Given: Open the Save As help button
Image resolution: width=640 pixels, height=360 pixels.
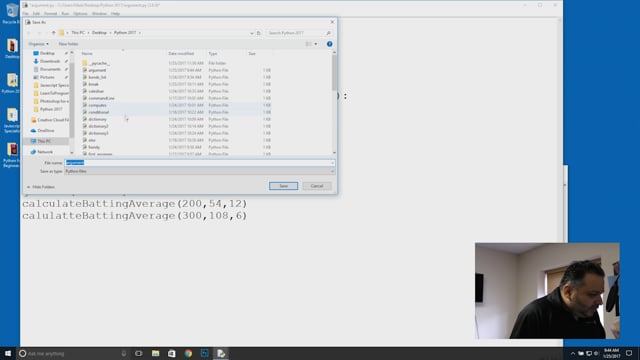Looking at the screenshot, I should coord(329,44).
